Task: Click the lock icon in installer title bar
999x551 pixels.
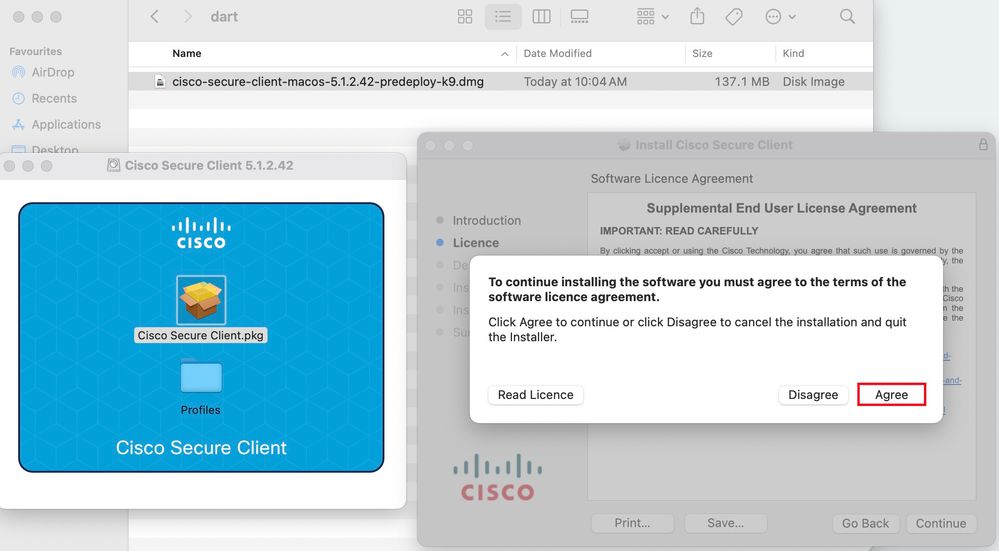Action: pyautogui.click(x=983, y=145)
